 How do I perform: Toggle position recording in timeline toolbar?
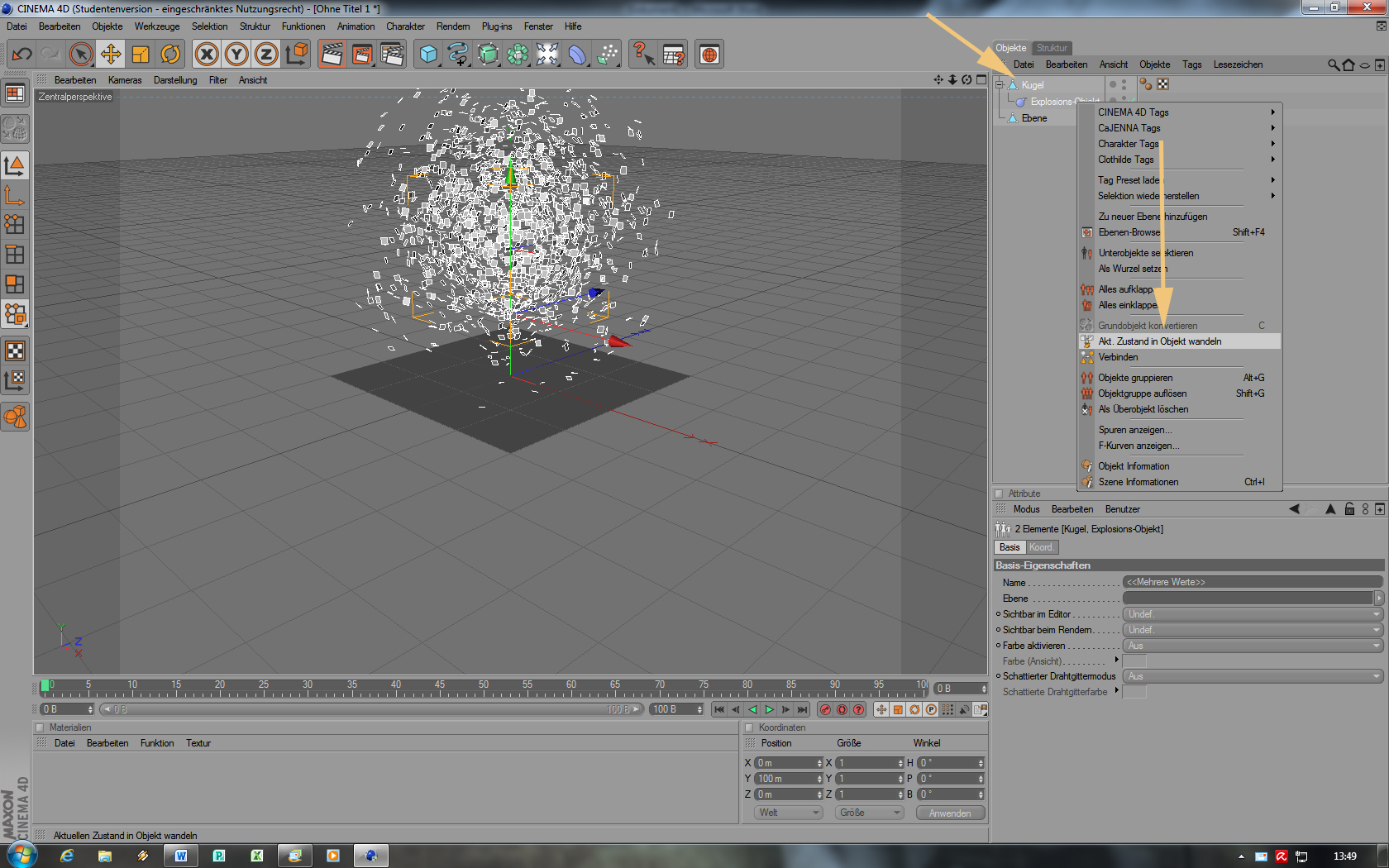point(881,709)
